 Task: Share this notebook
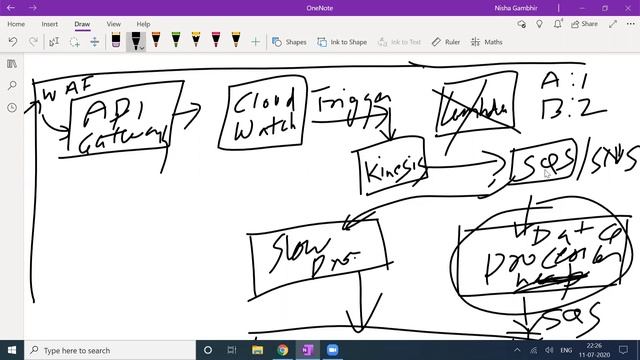[584, 24]
